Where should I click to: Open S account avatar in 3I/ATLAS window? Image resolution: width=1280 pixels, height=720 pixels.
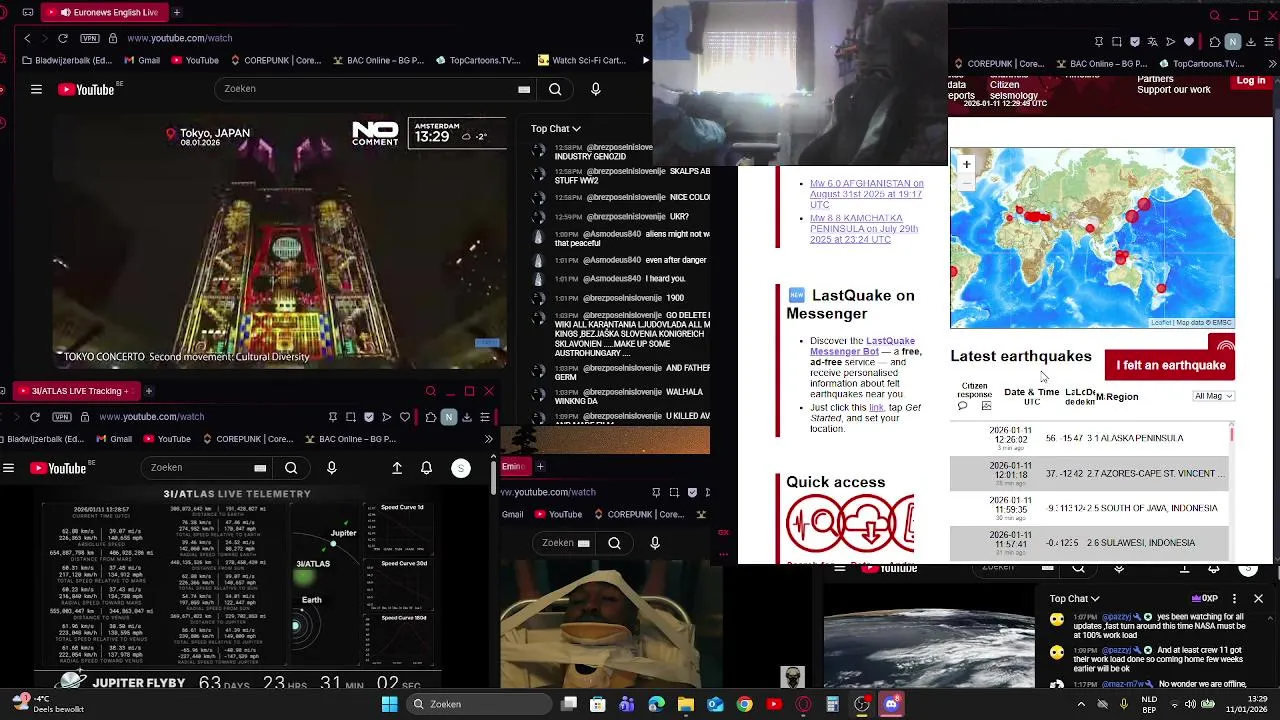[x=461, y=468]
